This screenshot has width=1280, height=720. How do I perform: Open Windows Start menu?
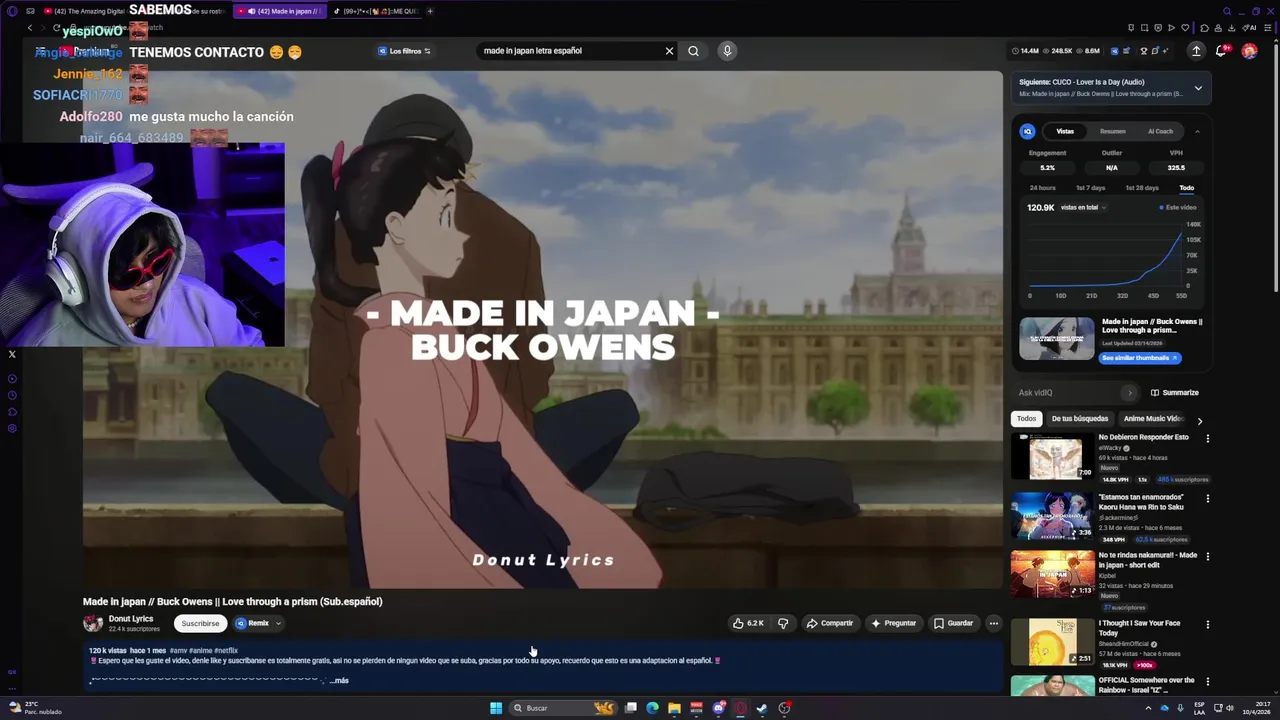tap(496, 708)
